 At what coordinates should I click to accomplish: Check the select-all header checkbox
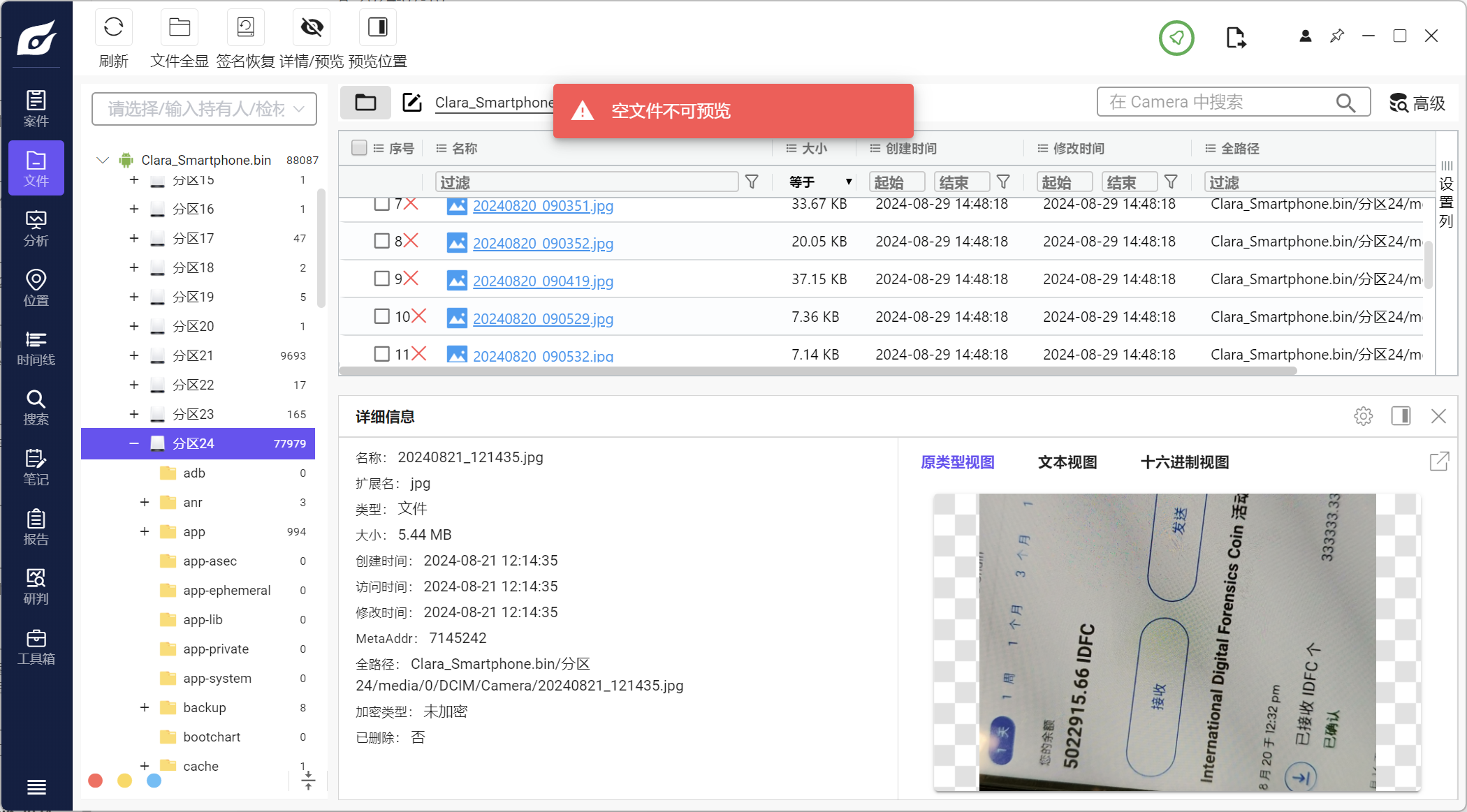[x=359, y=148]
